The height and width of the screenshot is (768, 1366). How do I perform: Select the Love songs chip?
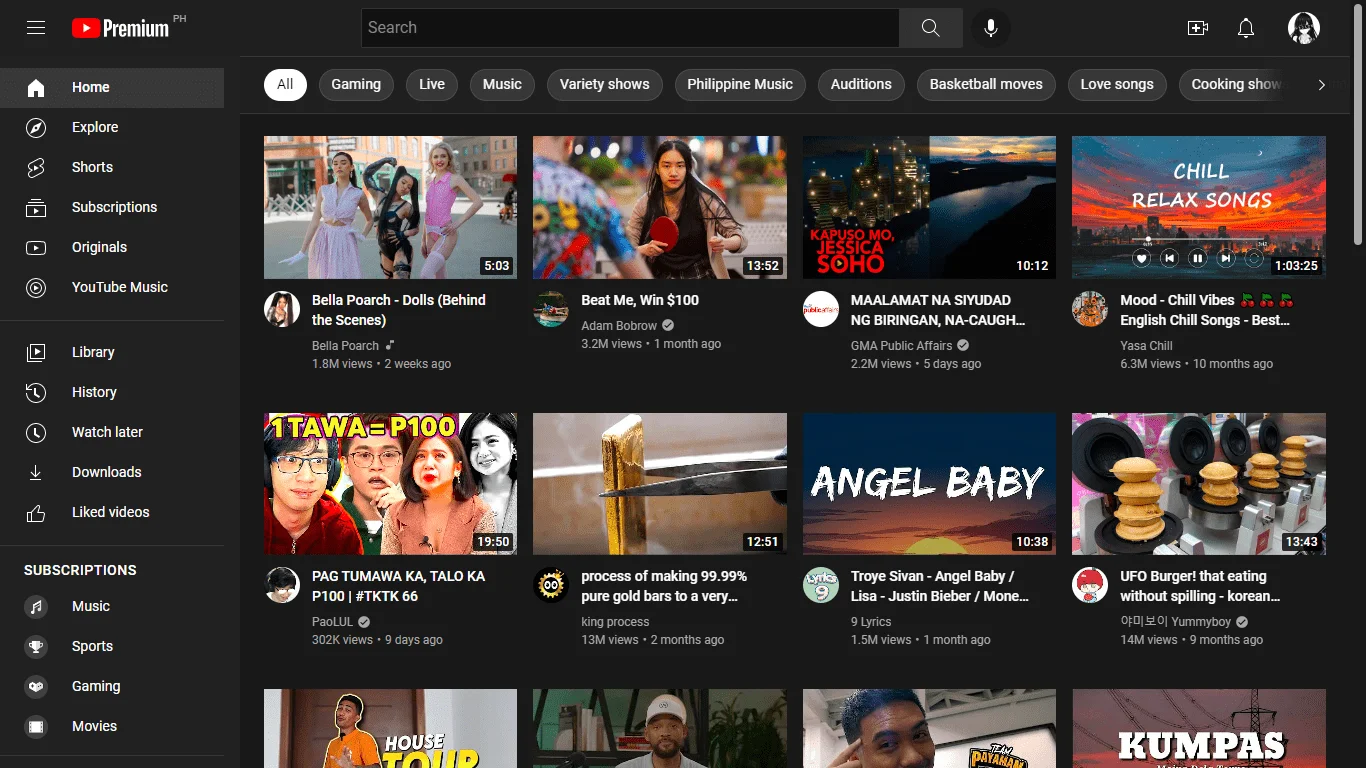(1117, 84)
